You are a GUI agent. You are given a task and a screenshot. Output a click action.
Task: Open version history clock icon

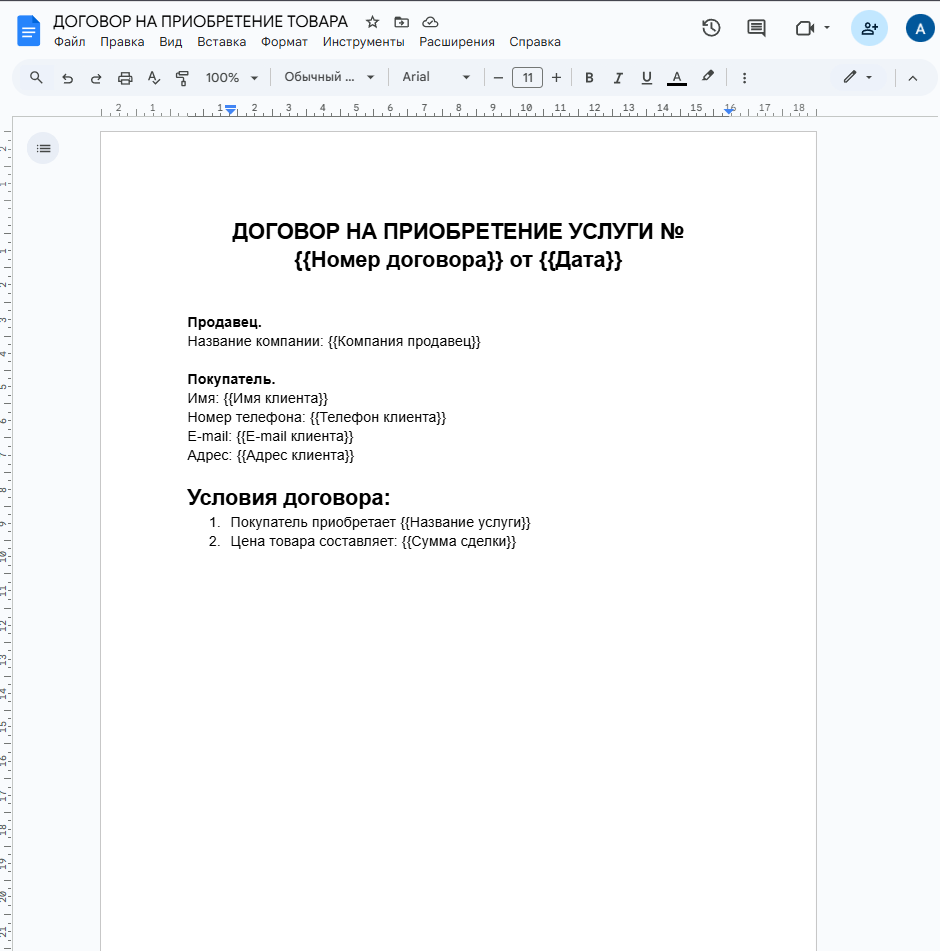(711, 28)
